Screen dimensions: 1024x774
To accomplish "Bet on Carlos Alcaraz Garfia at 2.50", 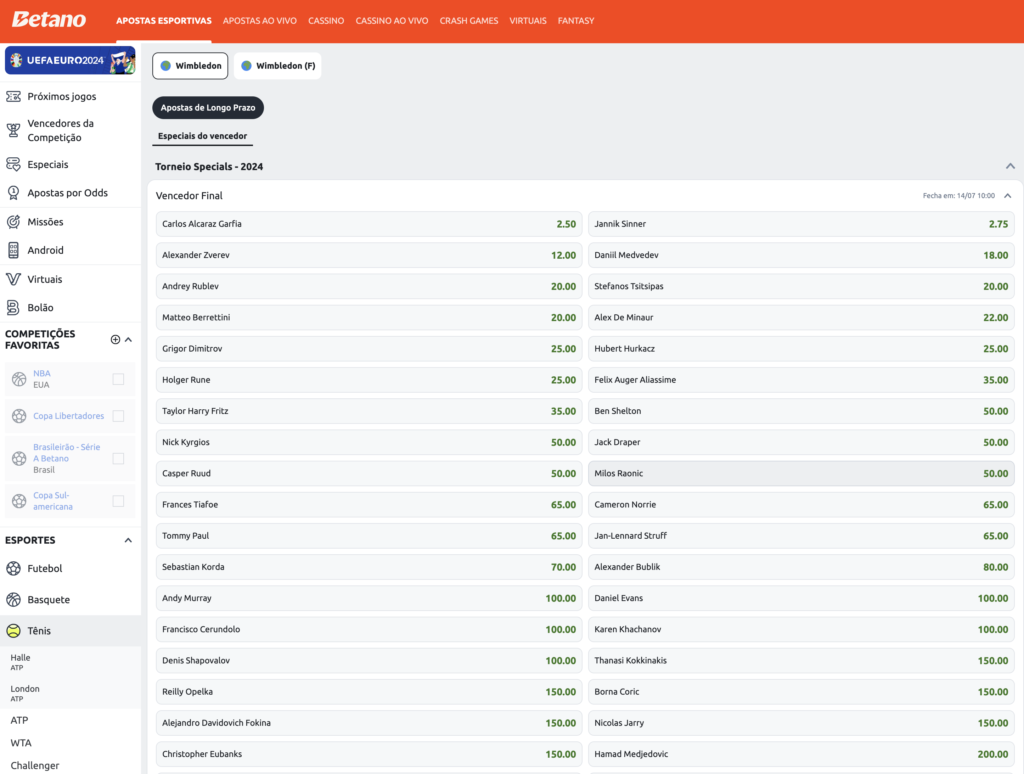I will click(369, 224).
